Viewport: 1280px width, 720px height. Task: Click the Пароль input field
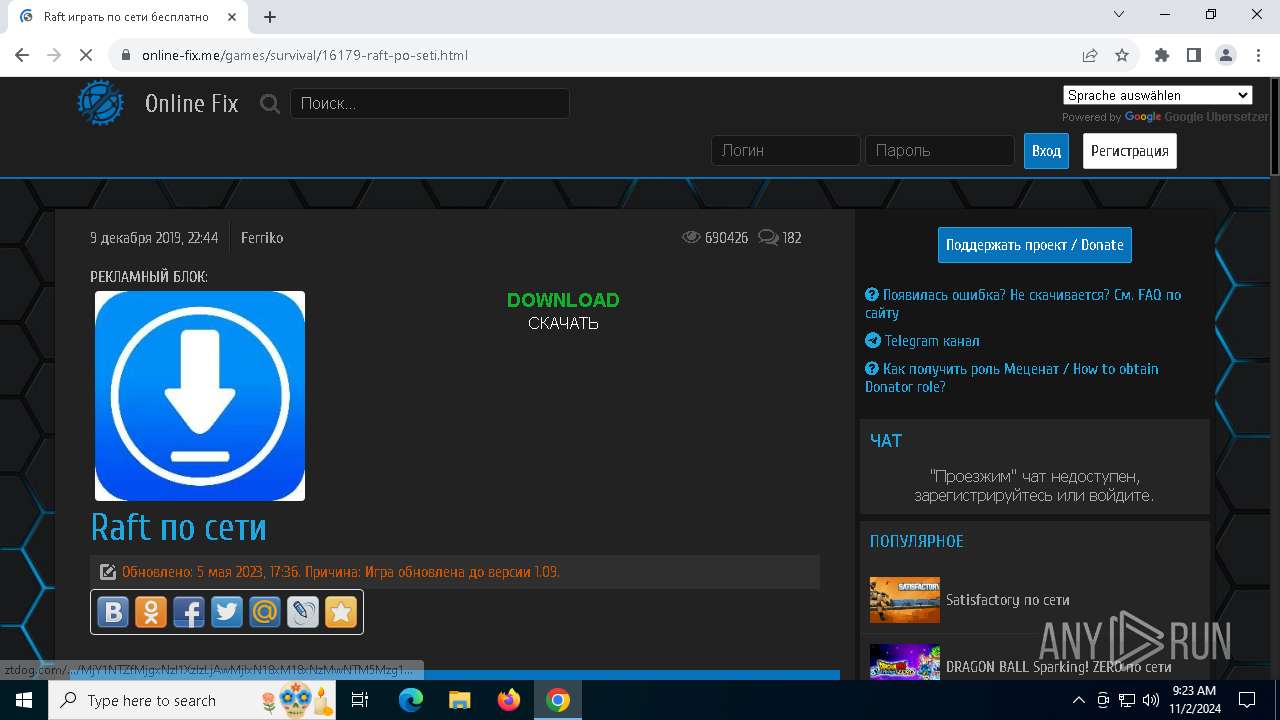click(940, 150)
